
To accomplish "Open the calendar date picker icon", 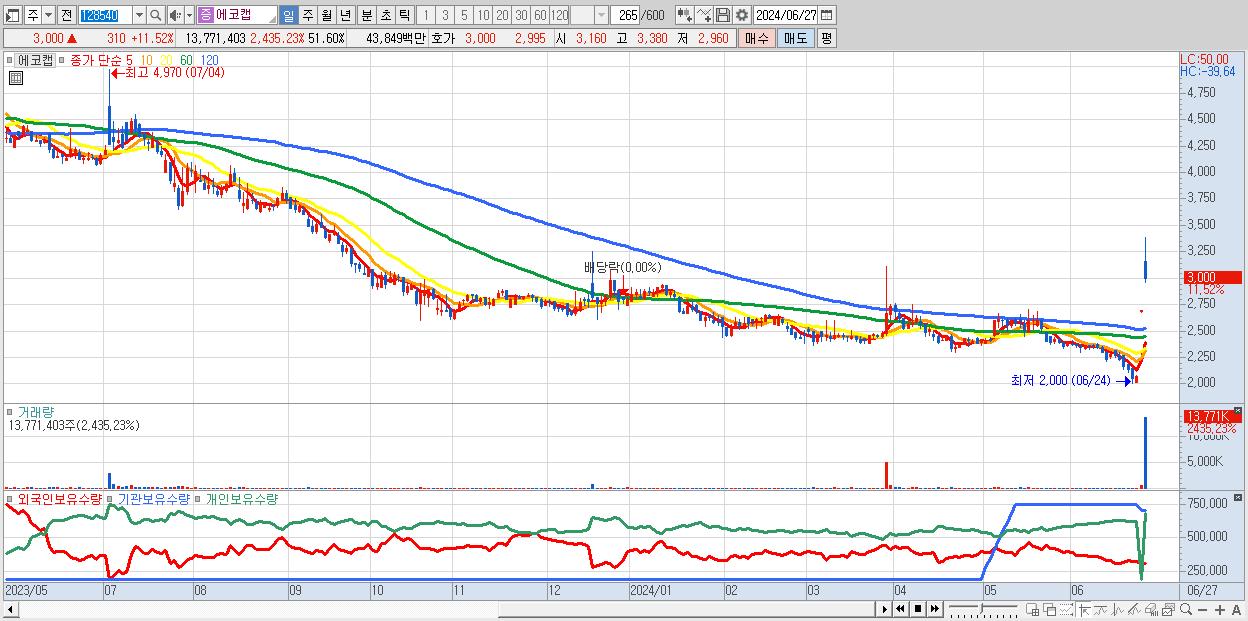I will [x=828, y=15].
